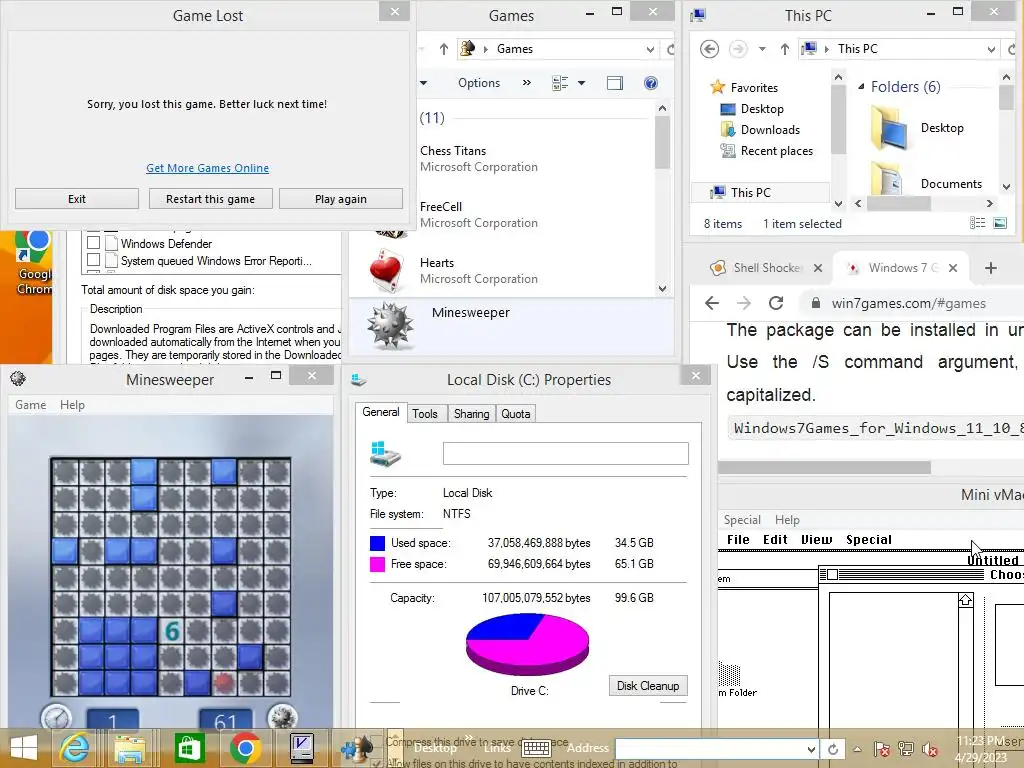This screenshot has width=1024, height=768.
Task: Switch to the Windows 7 Games Chrome tab
Action: coord(901,268)
